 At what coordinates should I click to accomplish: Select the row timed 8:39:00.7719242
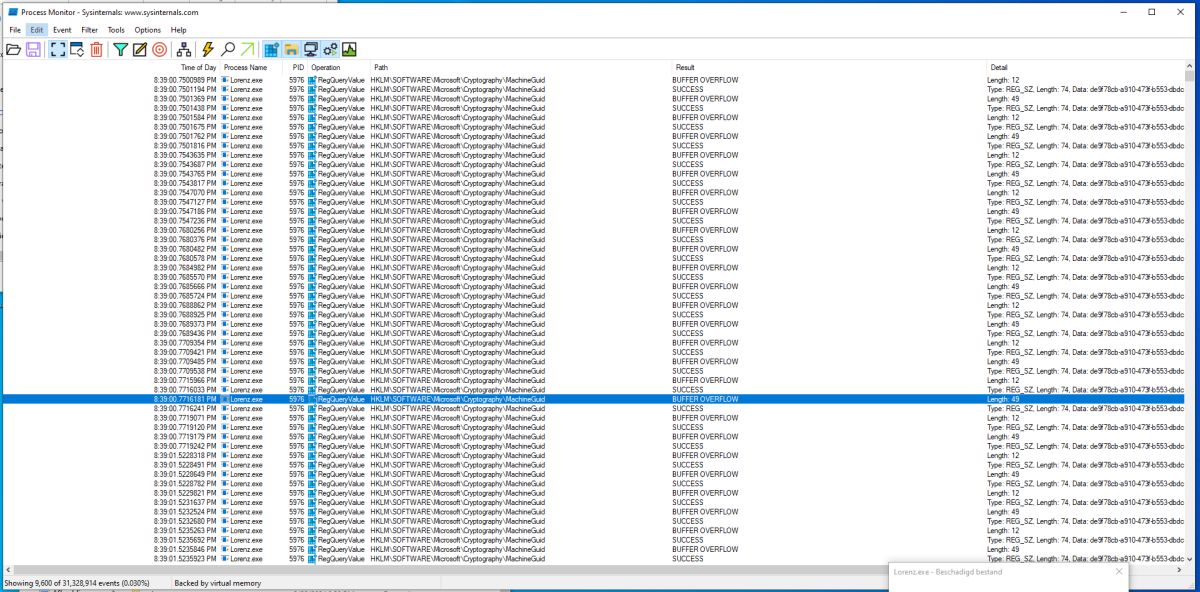tap(593, 446)
